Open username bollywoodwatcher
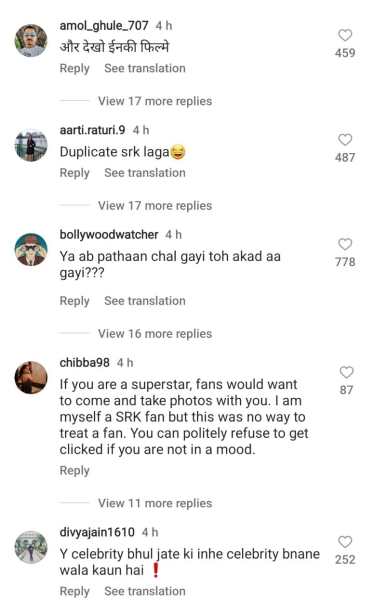The height and width of the screenshot is (616, 374). pos(109,235)
